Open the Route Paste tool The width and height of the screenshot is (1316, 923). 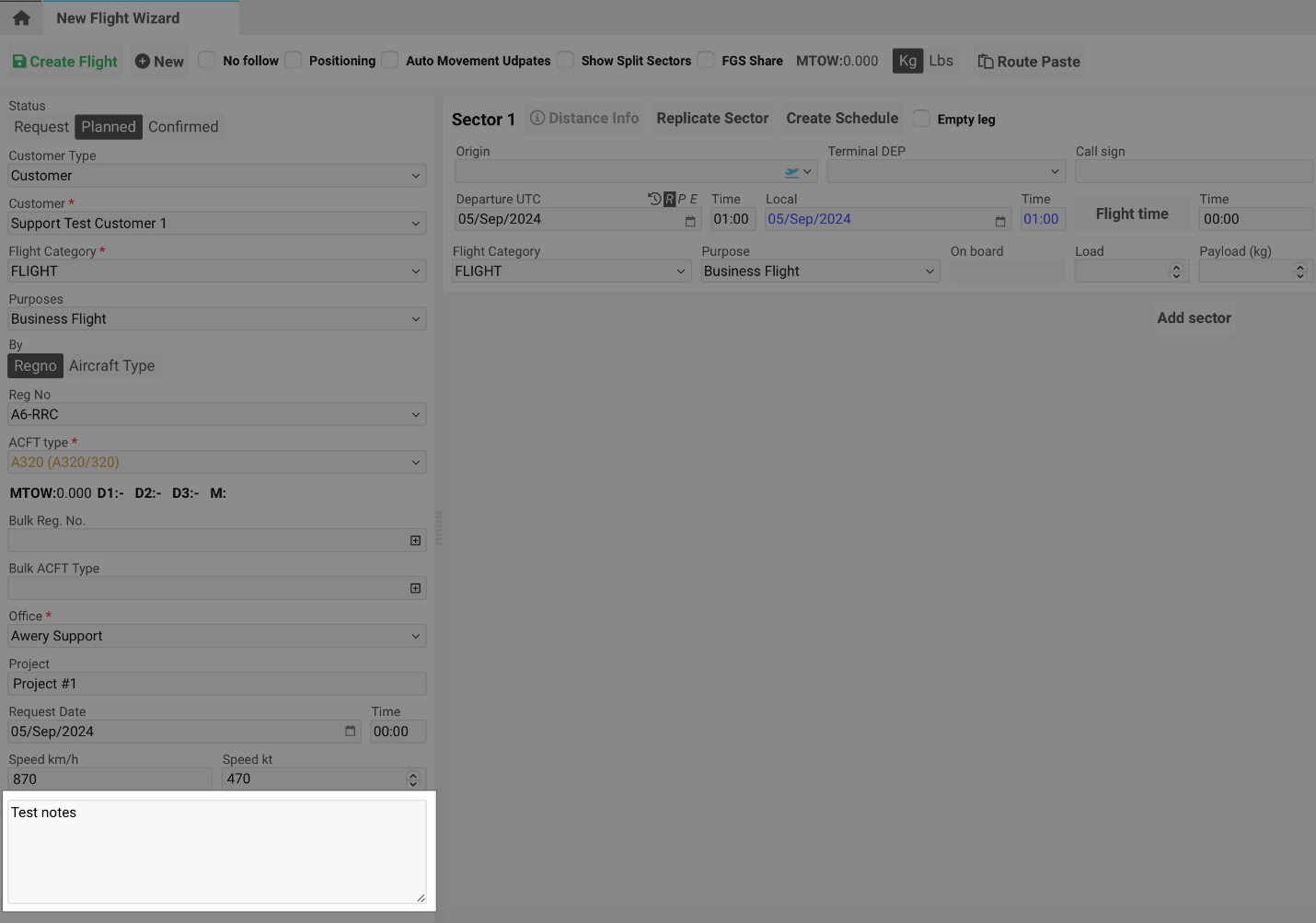pyautogui.click(x=1028, y=62)
